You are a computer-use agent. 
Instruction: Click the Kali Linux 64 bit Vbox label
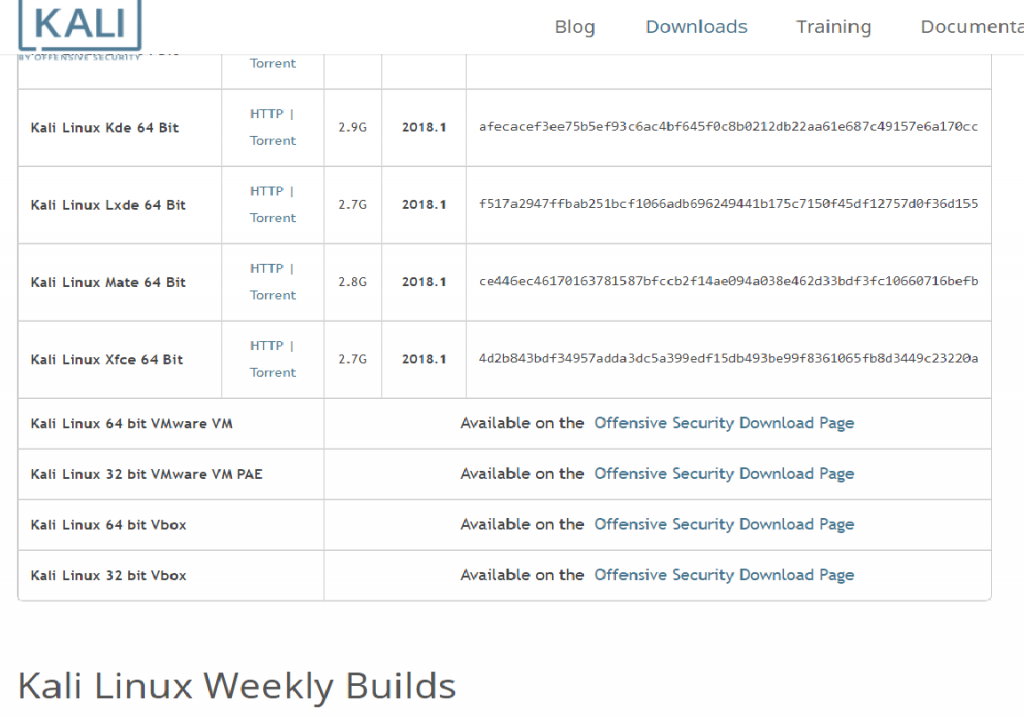tap(108, 525)
